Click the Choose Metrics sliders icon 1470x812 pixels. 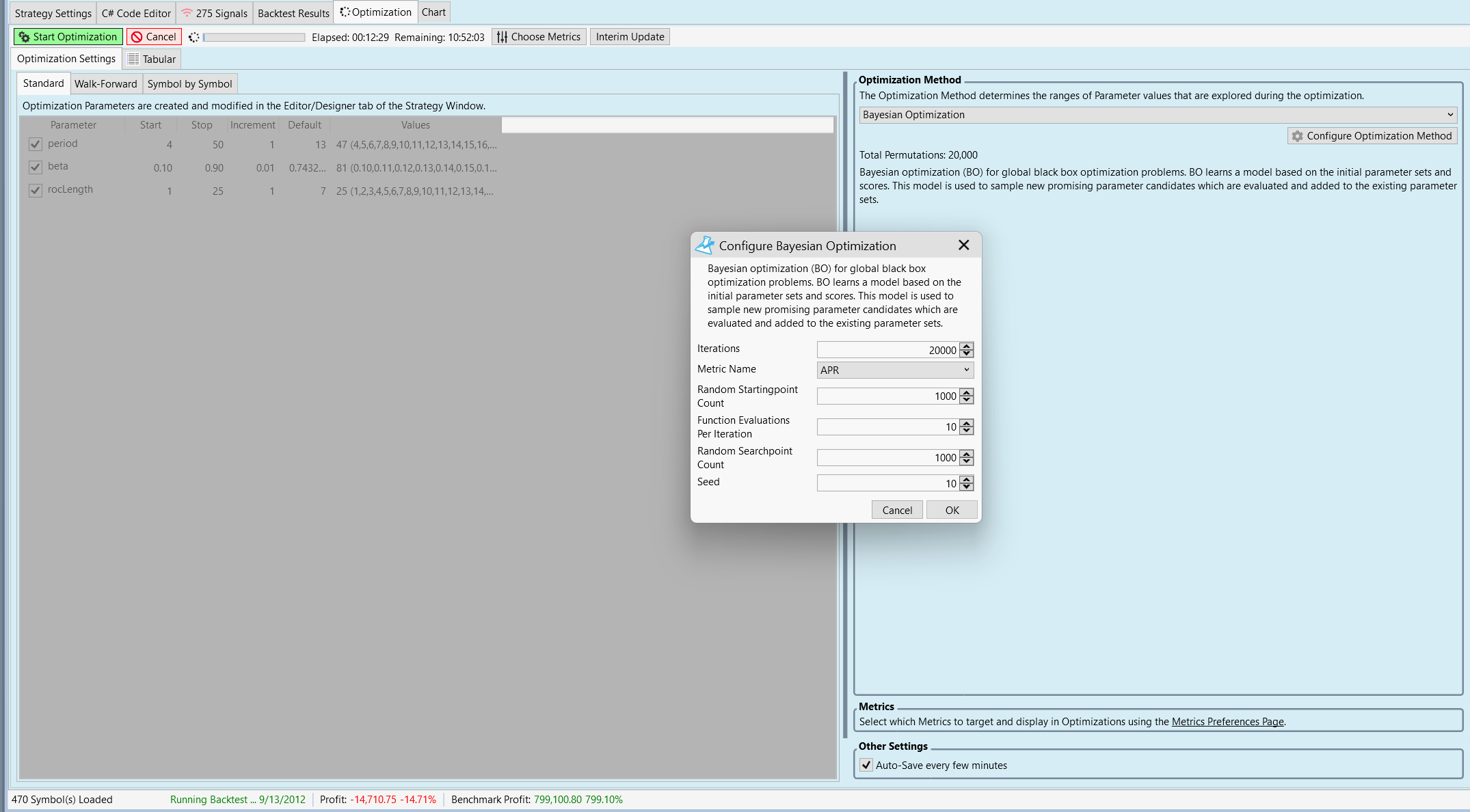503,37
